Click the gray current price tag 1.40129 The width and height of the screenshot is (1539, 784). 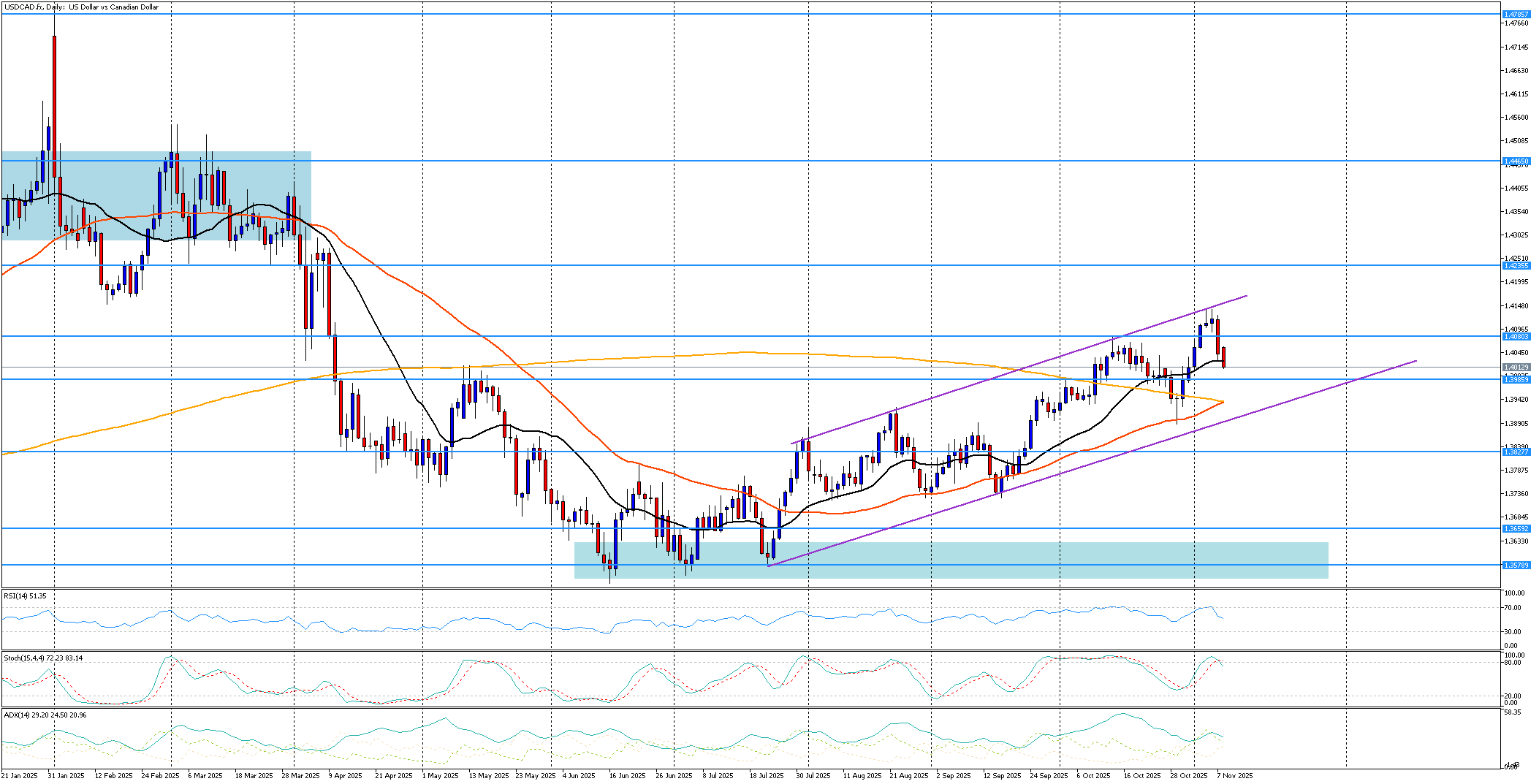(1516, 367)
